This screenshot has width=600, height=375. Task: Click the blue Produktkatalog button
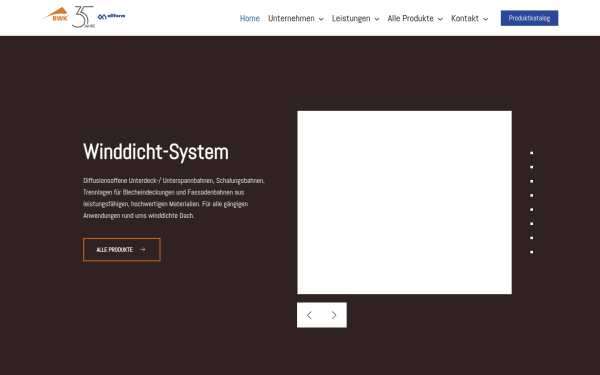click(x=529, y=18)
